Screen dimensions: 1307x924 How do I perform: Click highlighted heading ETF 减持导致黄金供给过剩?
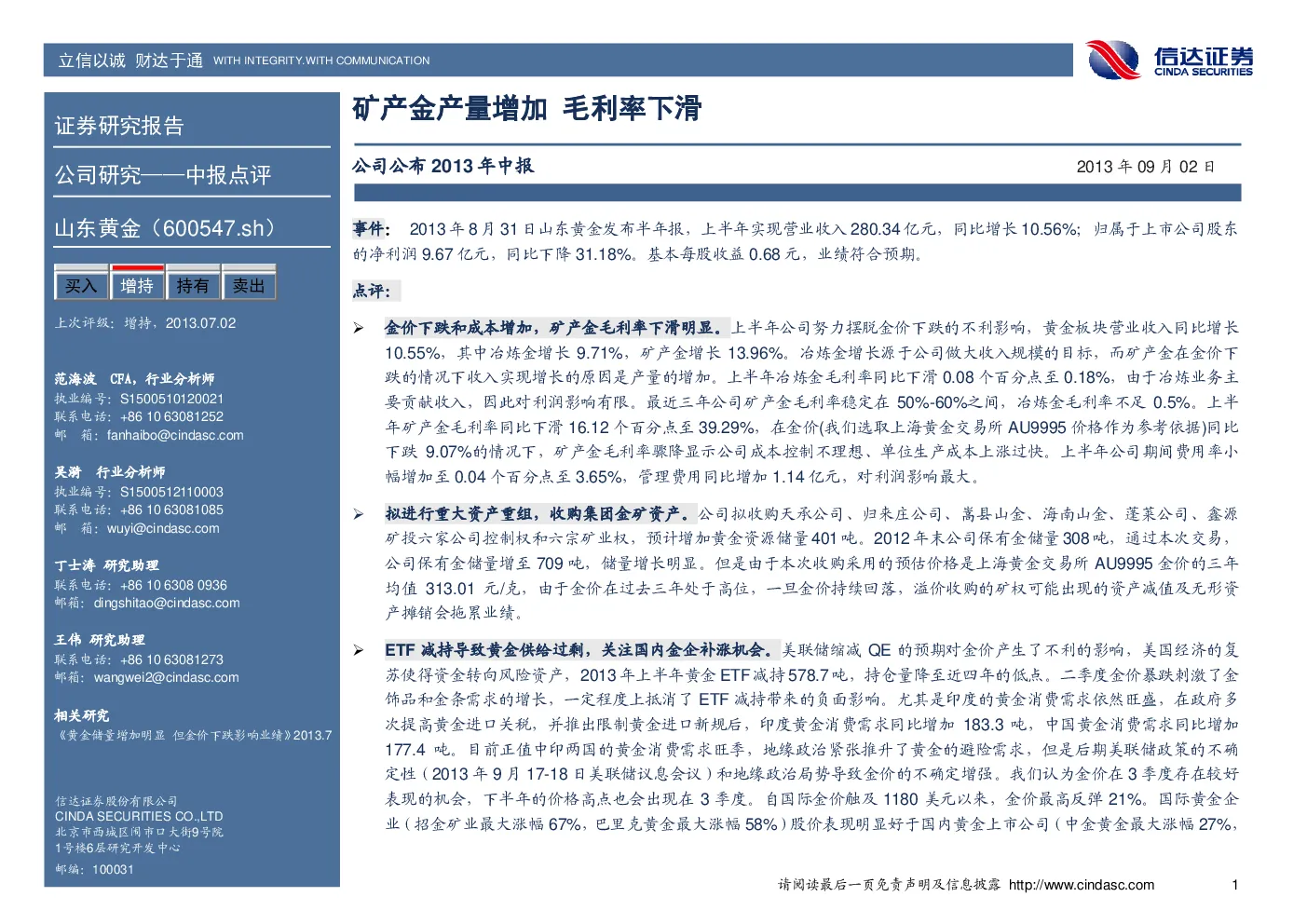pos(487,650)
